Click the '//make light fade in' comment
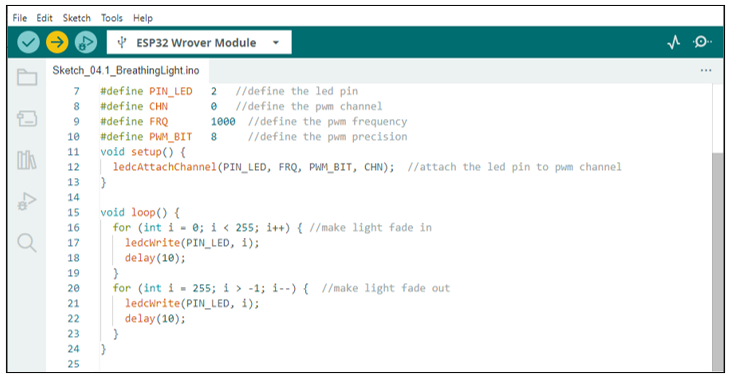This screenshot has height=381, width=731. [371, 228]
